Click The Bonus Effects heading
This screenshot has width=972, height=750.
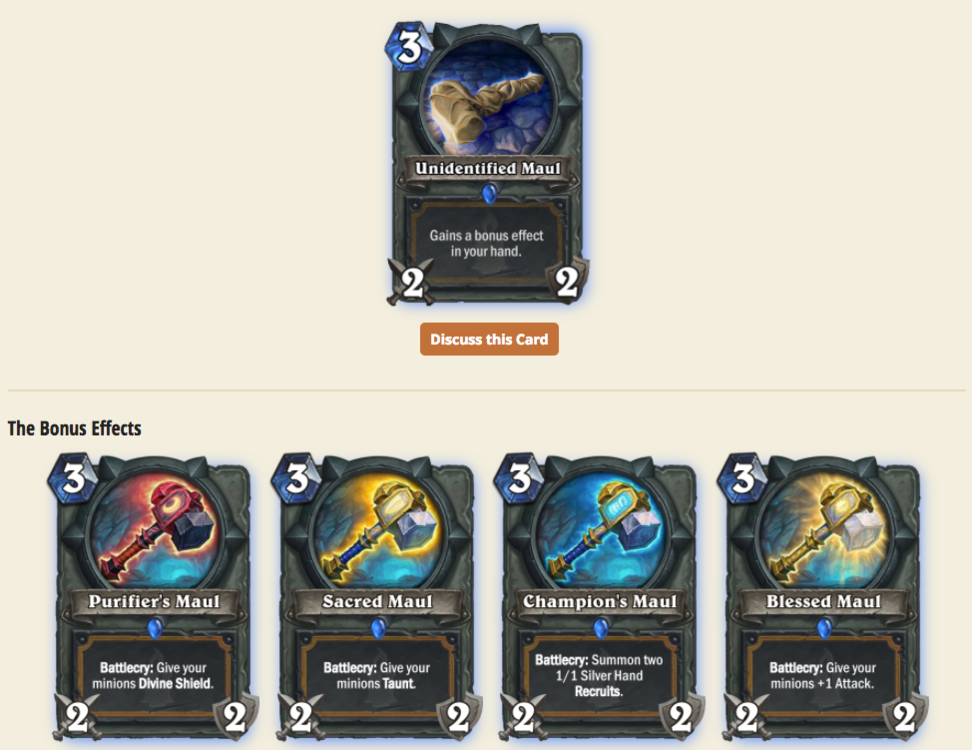[x=74, y=428]
